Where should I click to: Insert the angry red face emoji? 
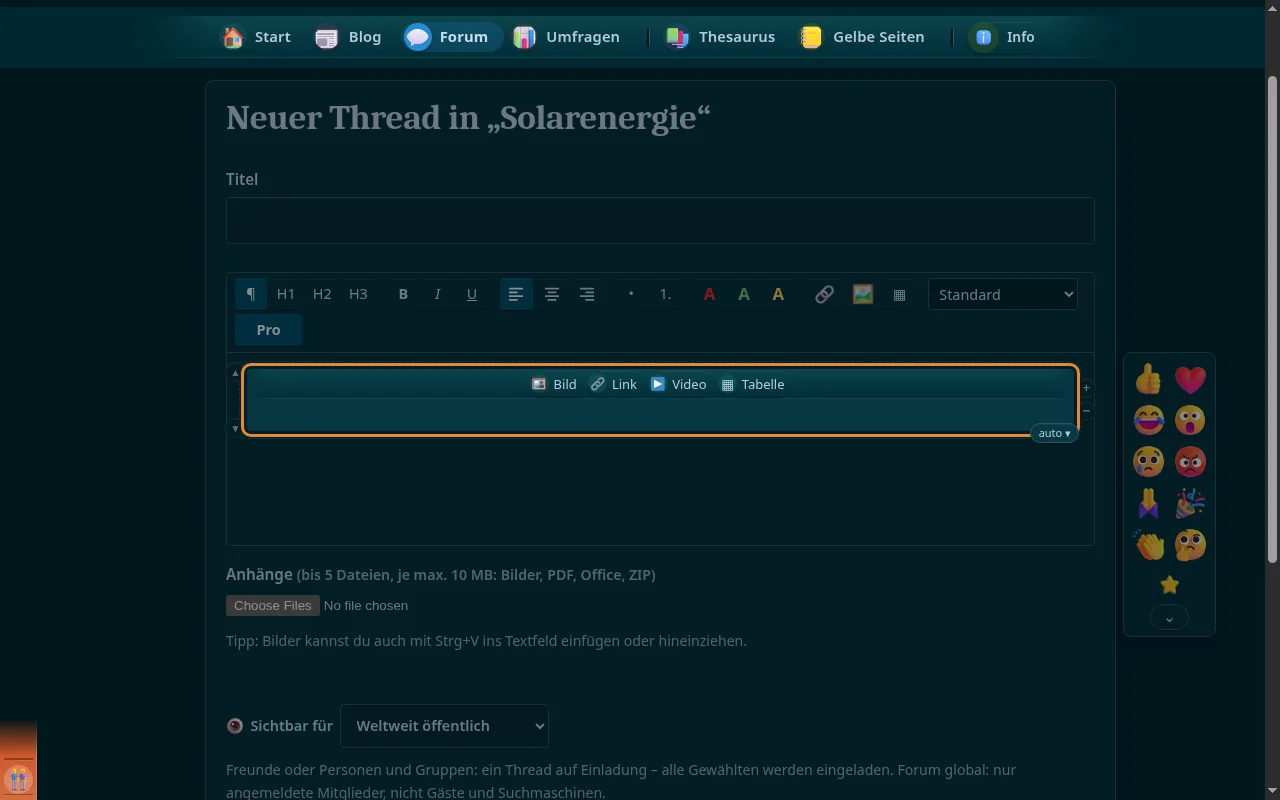[1190, 461]
